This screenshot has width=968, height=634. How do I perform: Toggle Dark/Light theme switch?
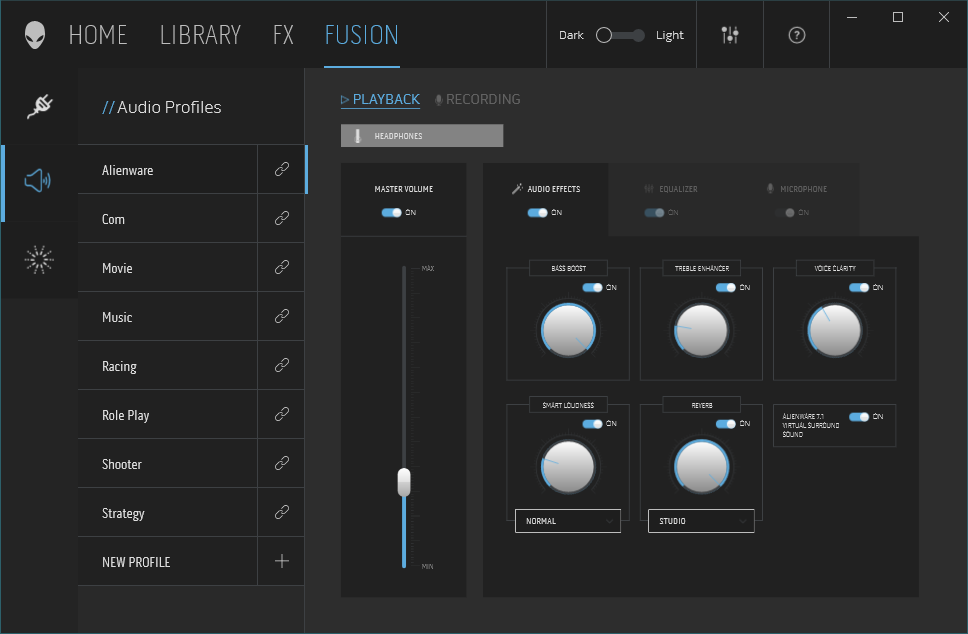pyautogui.click(x=620, y=35)
